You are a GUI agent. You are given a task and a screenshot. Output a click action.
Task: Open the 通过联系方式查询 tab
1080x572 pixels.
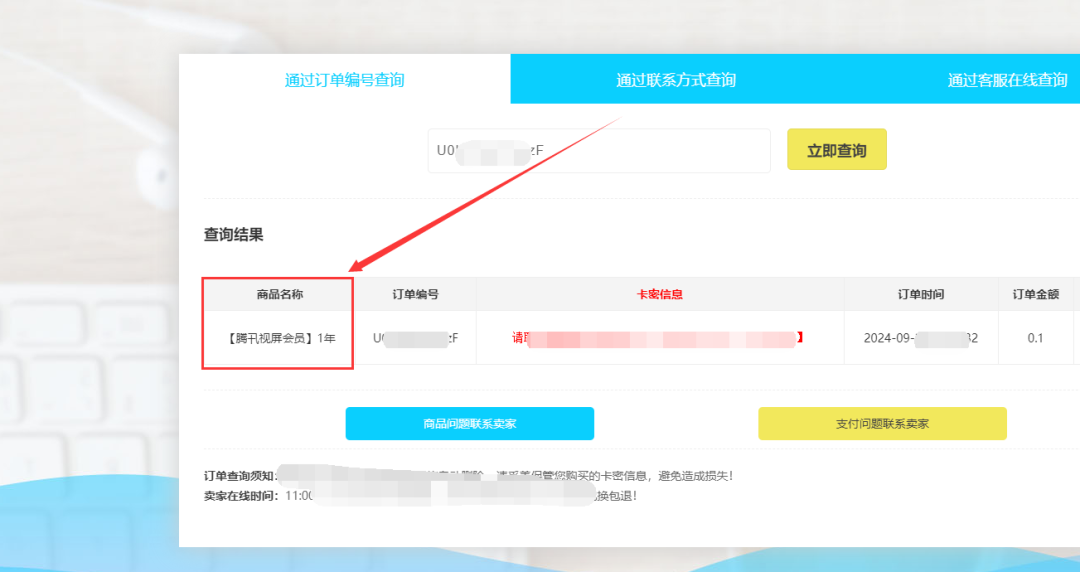676,80
